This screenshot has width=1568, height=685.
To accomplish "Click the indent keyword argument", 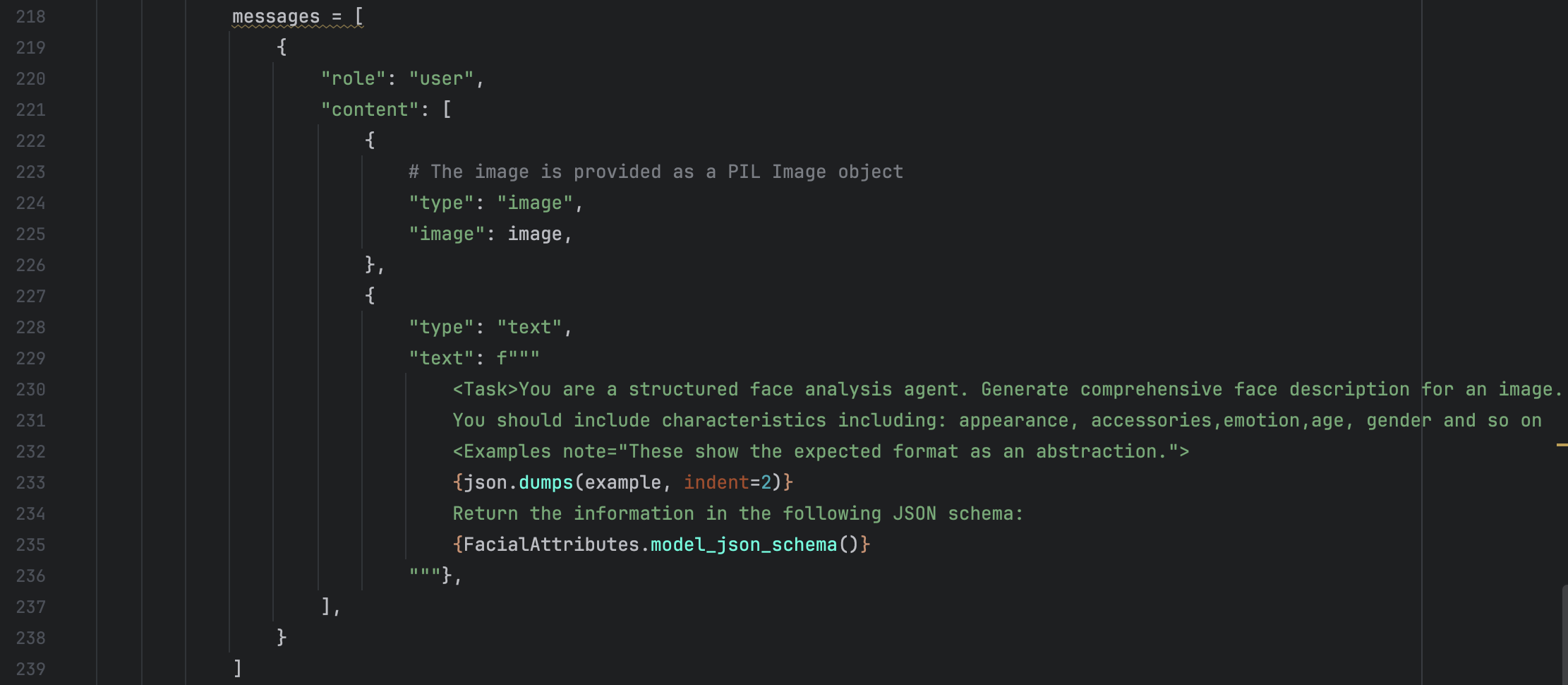I will click(716, 482).
